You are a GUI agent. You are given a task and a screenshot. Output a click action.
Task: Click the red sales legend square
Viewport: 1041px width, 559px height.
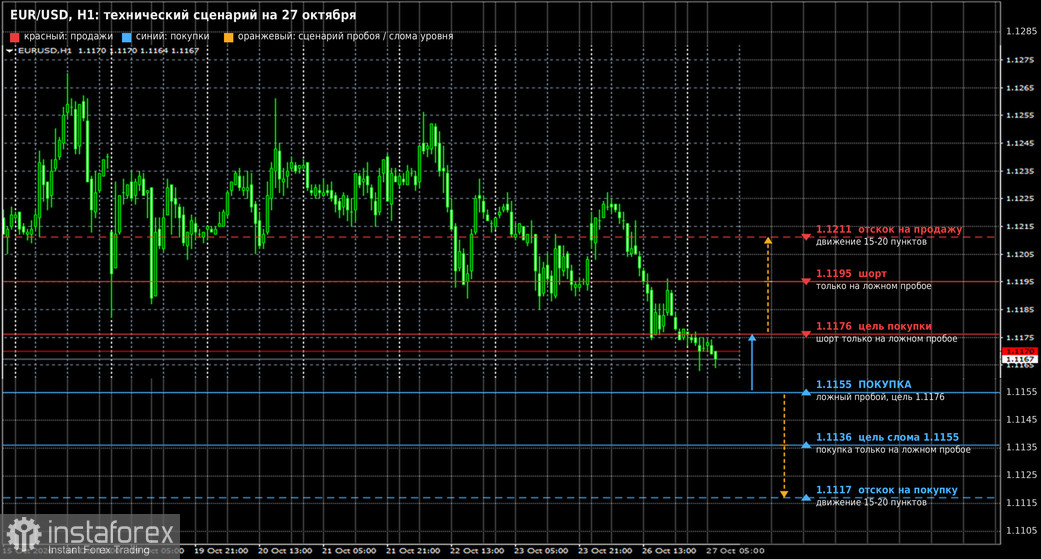coord(15,37)
